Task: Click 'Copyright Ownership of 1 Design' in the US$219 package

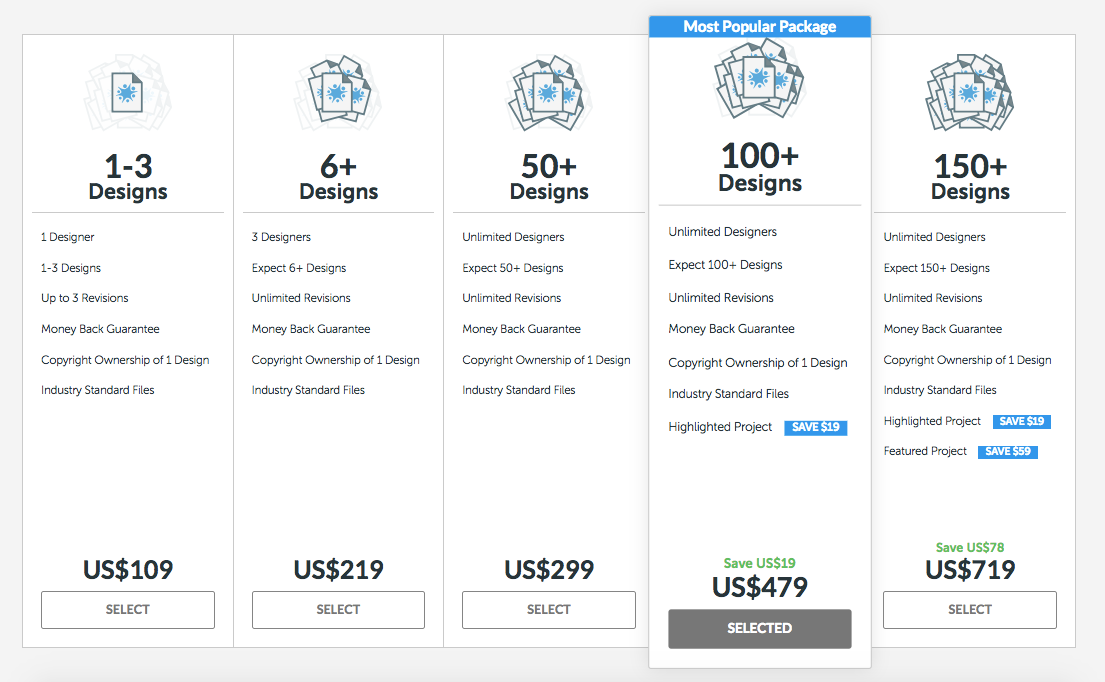Action: click(335, 360)
